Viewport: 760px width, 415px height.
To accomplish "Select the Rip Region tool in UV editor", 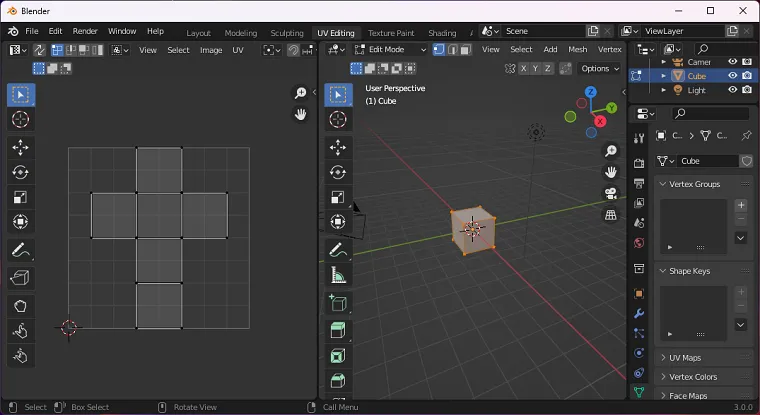I will [x=20, y=278].
